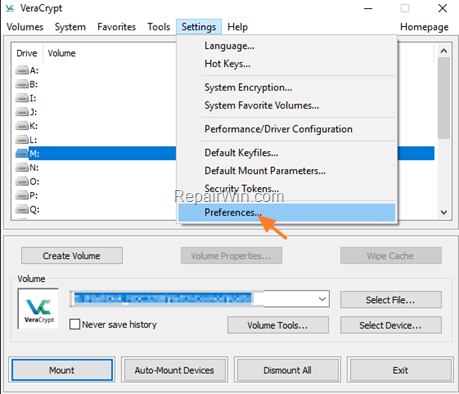459x394 pixels.
Task: Open the Favorites menu
Action: [116, 27]
